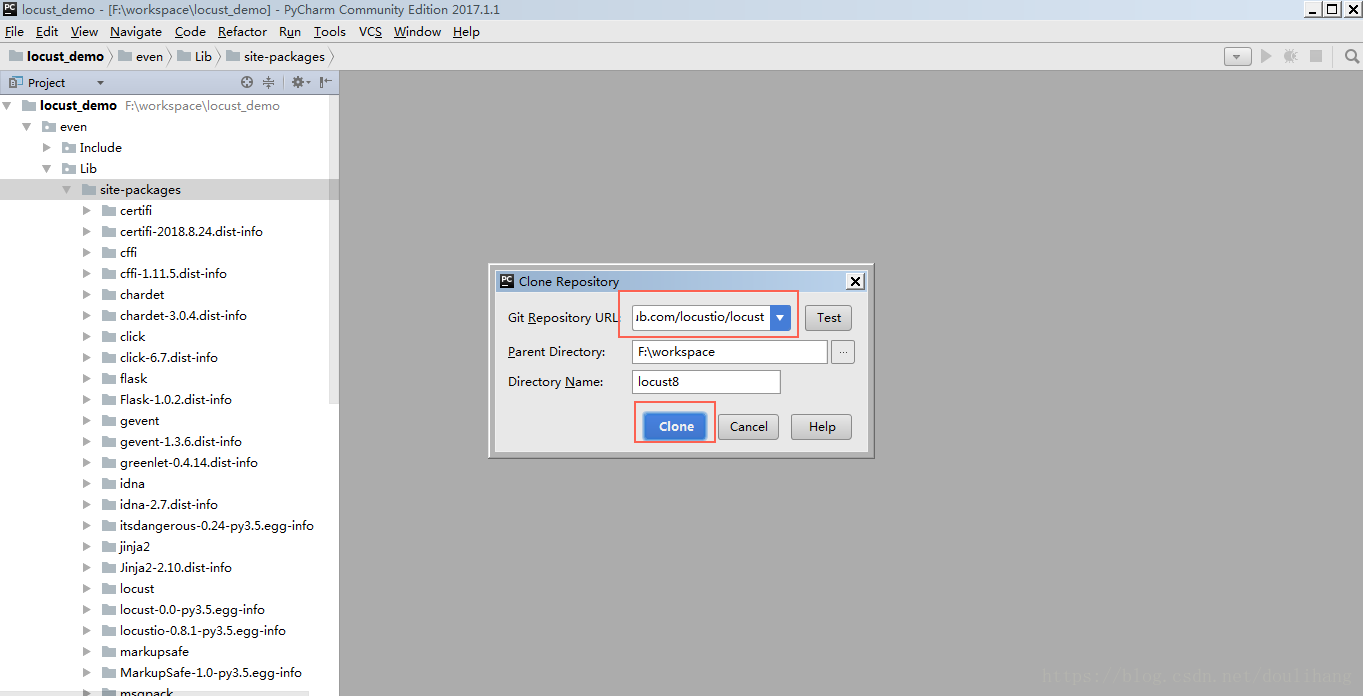Open the File menu
The image size is (1363, 696).
(x=14, y=32)
